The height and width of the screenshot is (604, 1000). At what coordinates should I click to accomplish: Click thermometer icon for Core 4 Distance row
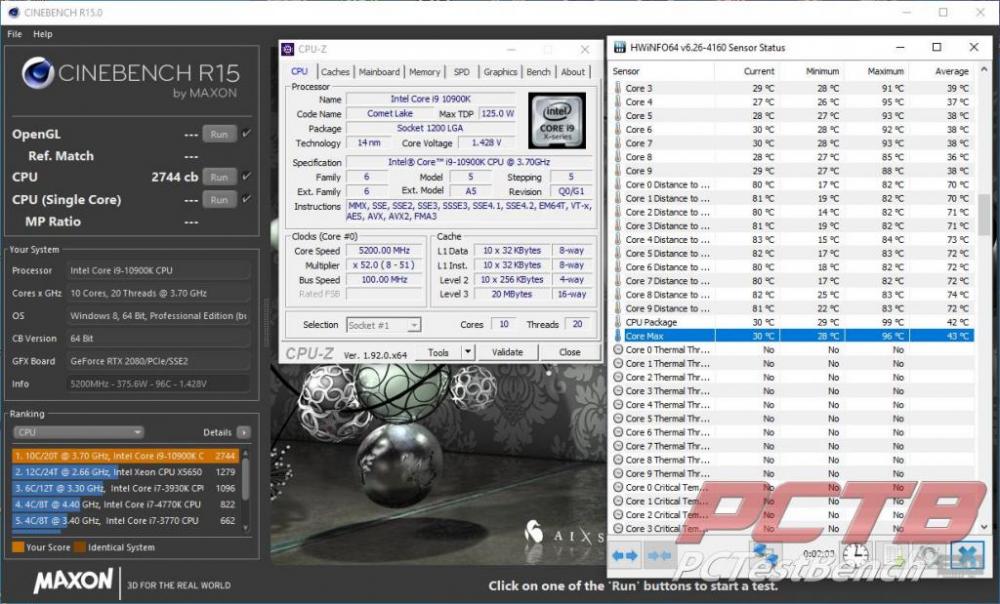(x=617, y=240)
